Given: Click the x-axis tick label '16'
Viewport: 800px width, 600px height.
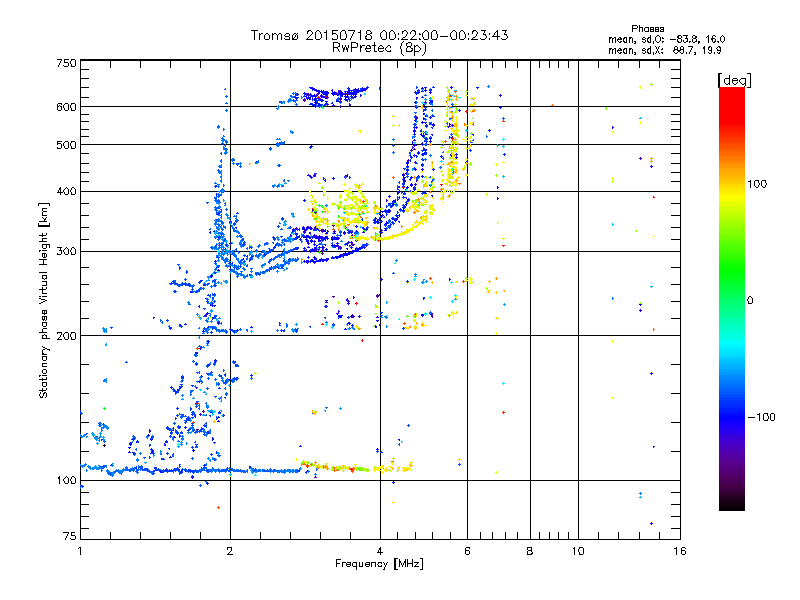Looking at the screenshot, I should pyautogui.click(x=680, y=551).
